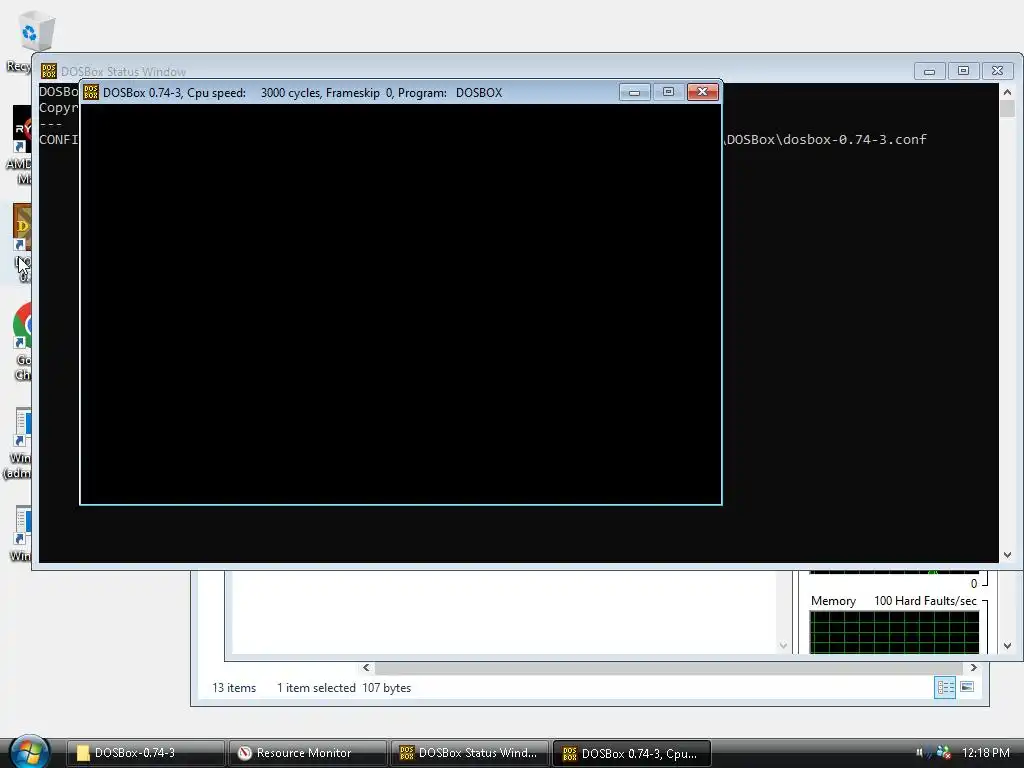Switch to Resource Monitor in the taskbar
The image size is (1024, 768).
[308, 753]
